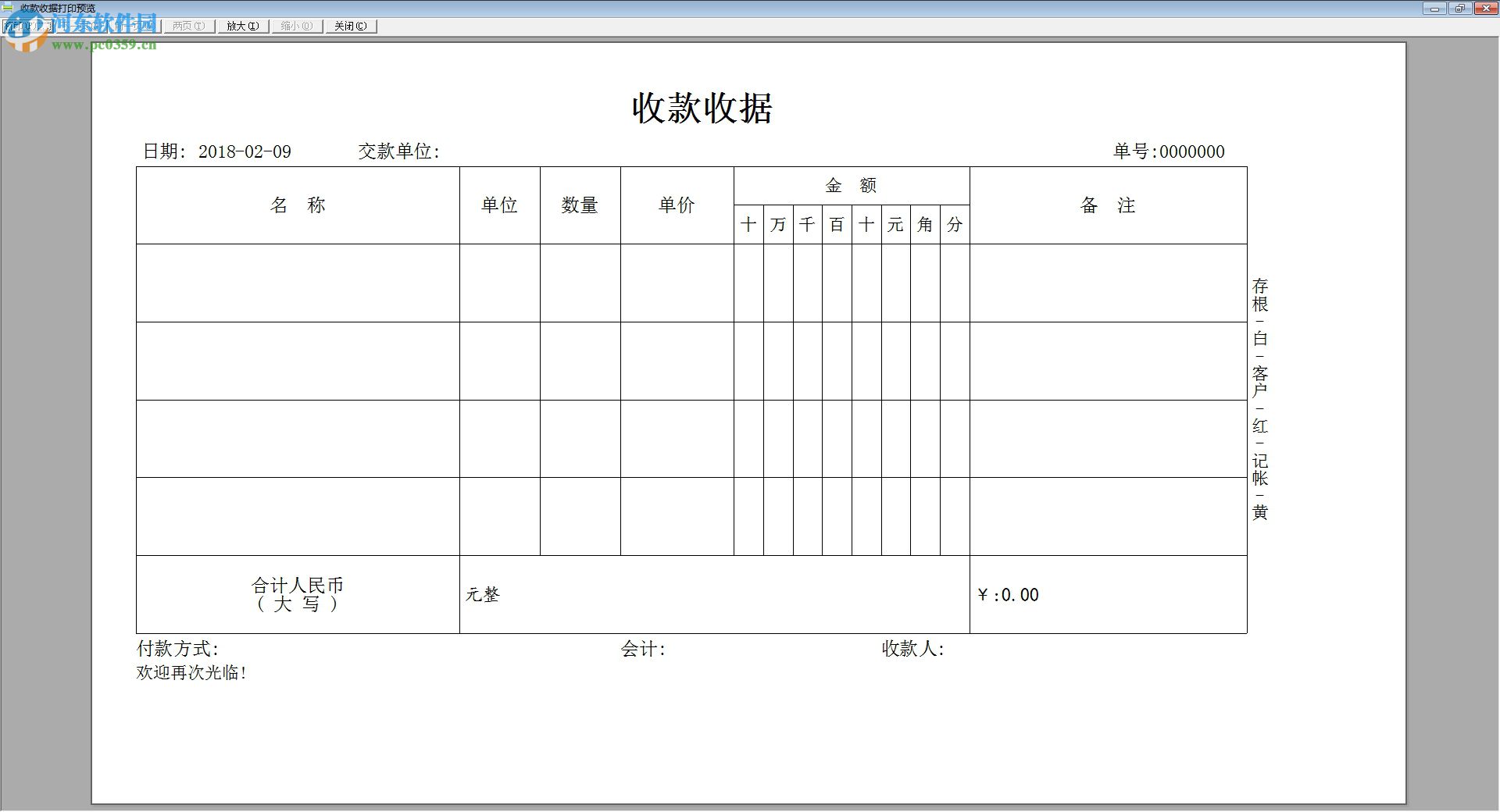Click the 两页(T) two-page view button

point(187,26)
